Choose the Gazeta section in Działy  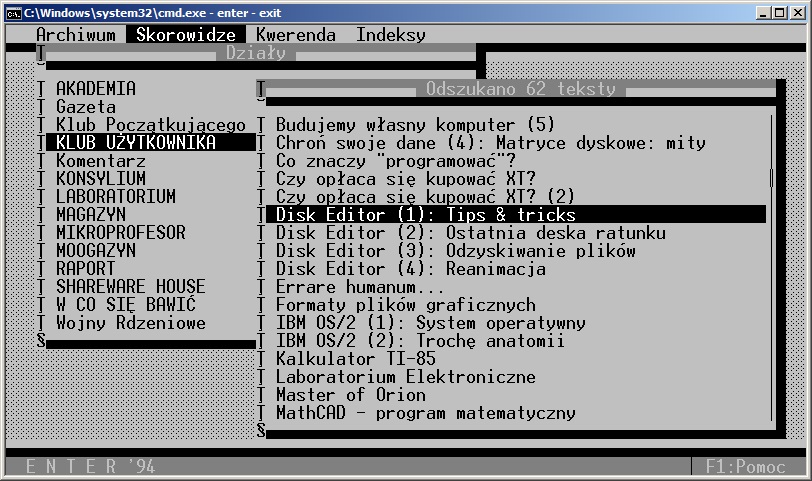click(86, 107)
